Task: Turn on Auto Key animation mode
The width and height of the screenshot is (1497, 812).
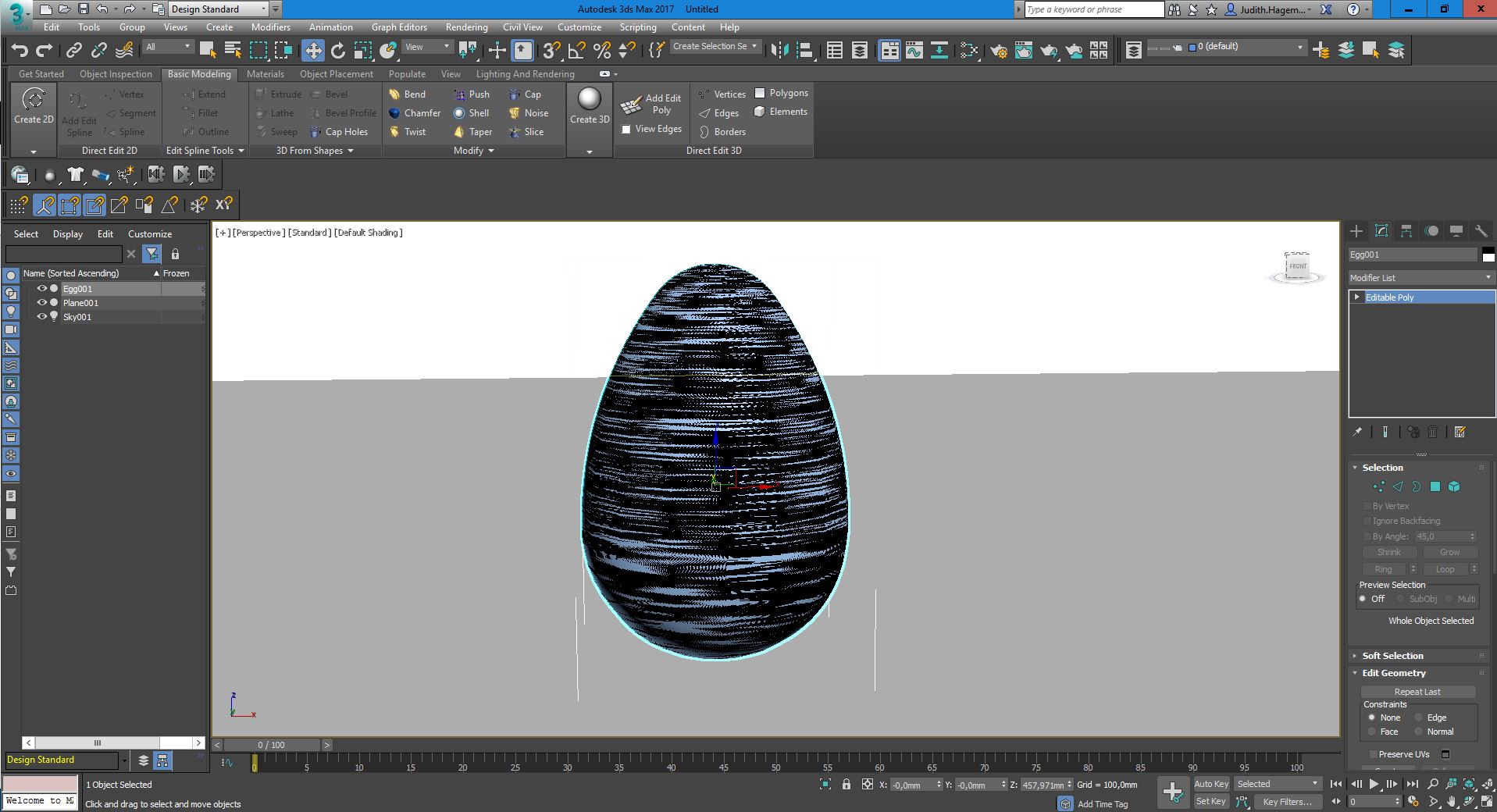Action: pyautogui.click(x=1211, y=783)
